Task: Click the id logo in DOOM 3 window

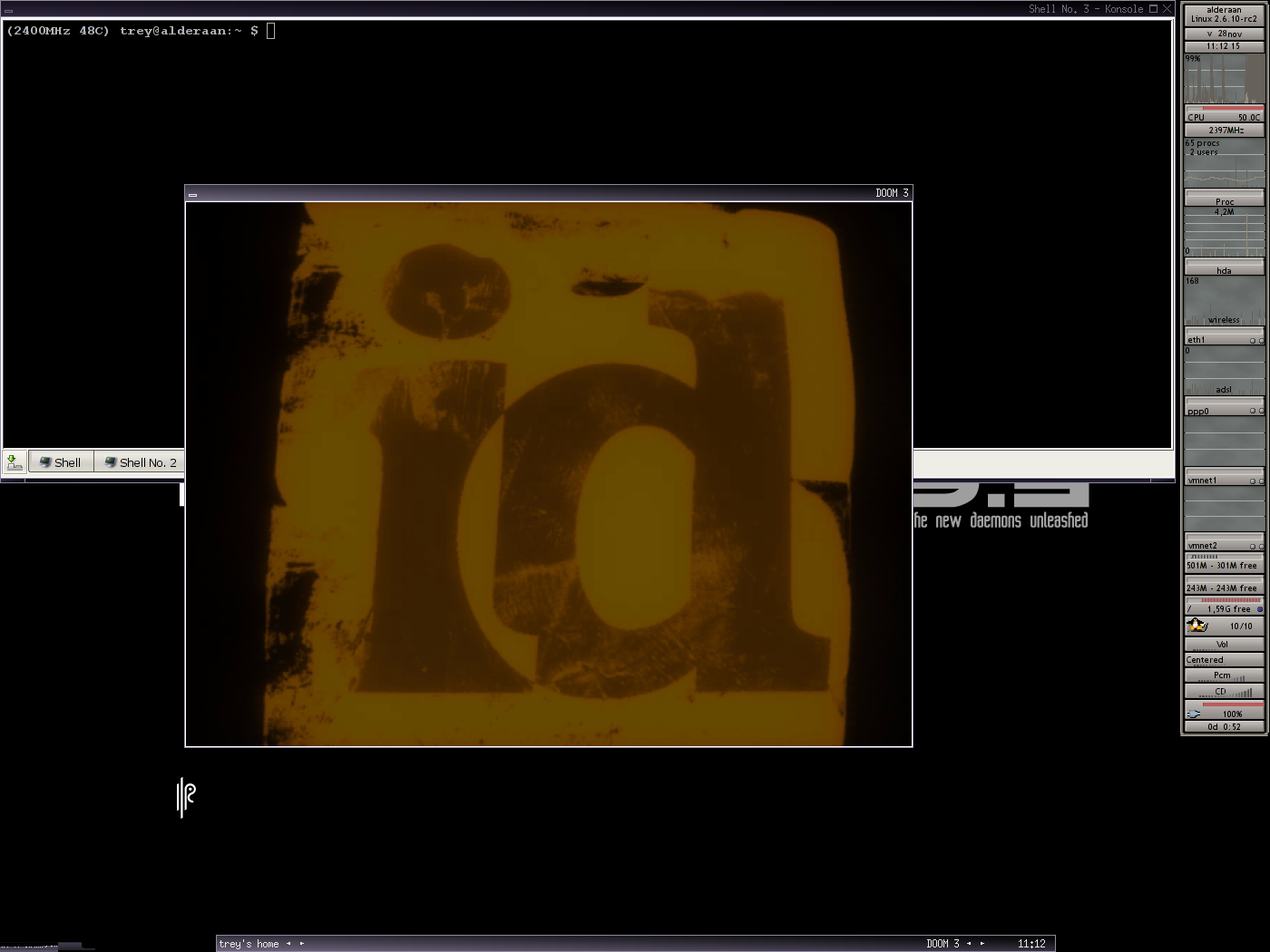Action: pyautogui.click(x=549, y=474)
